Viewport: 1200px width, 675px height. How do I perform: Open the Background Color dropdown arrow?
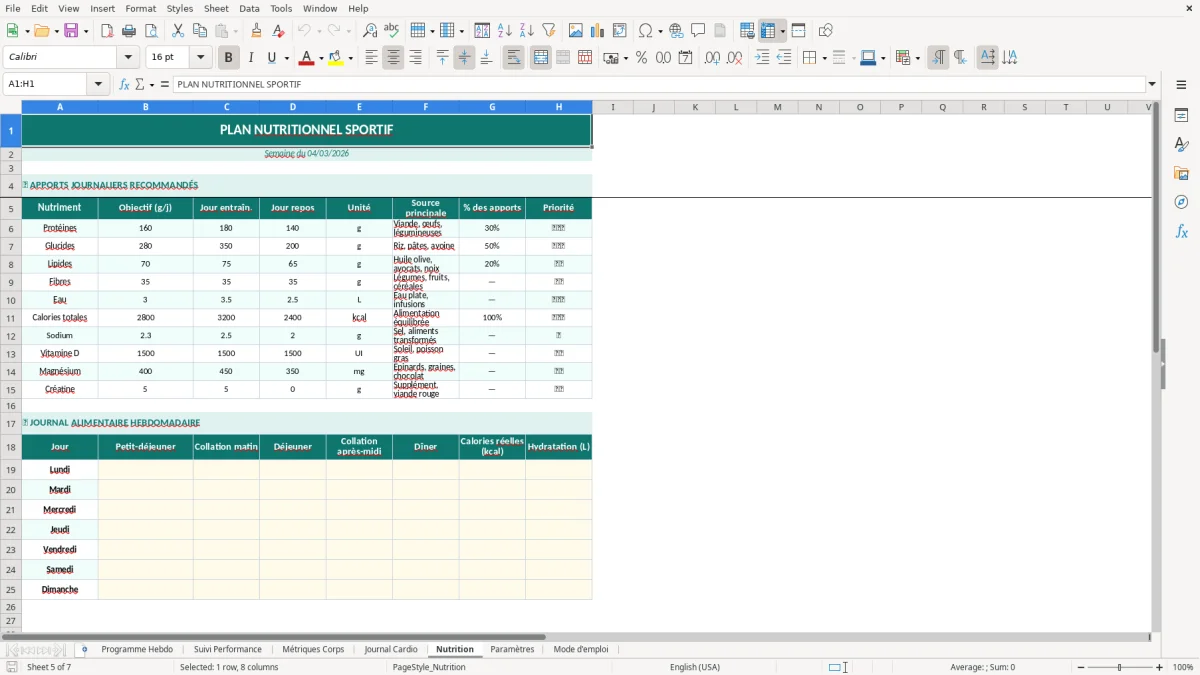350,58
